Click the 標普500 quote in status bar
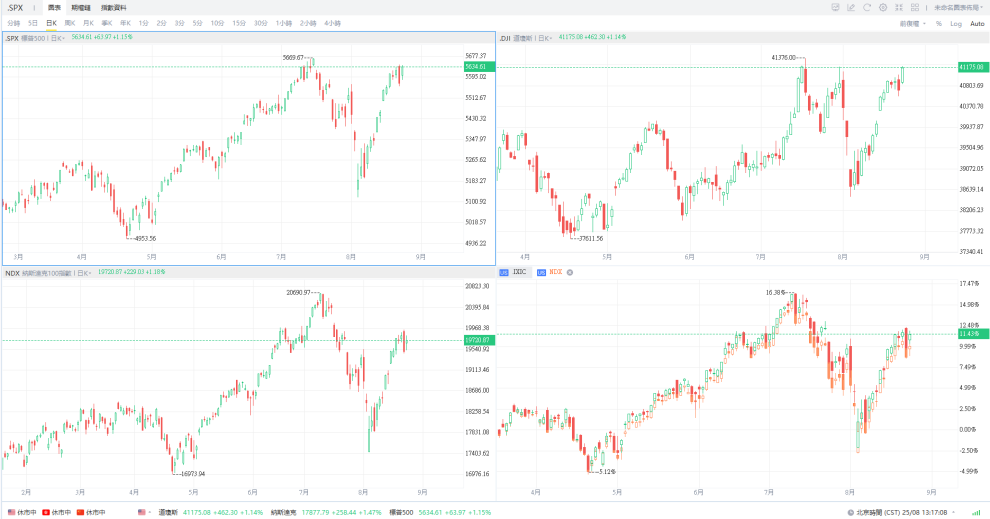This screenshot has height=519, width=990. (439, 512)
